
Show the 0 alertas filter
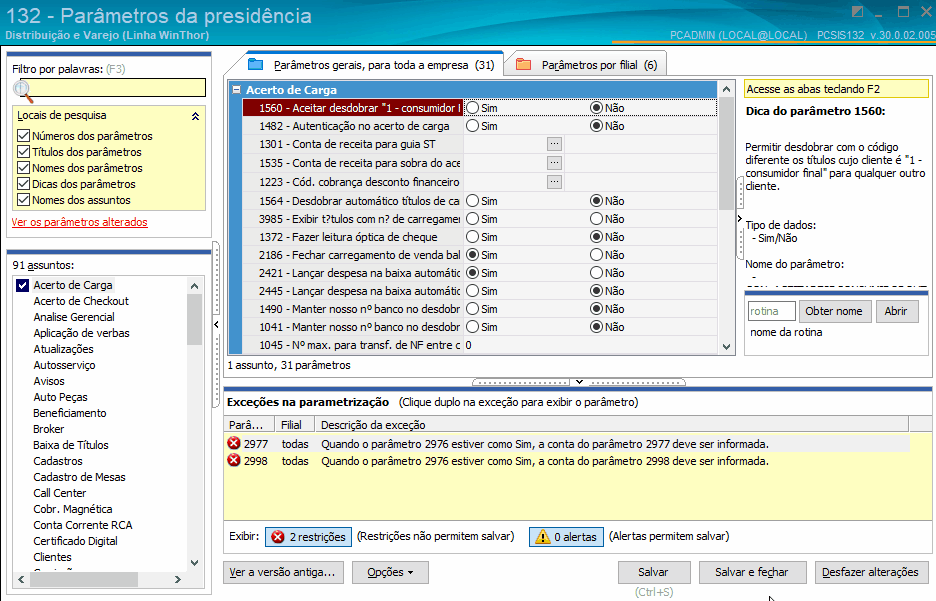(566, 537)
